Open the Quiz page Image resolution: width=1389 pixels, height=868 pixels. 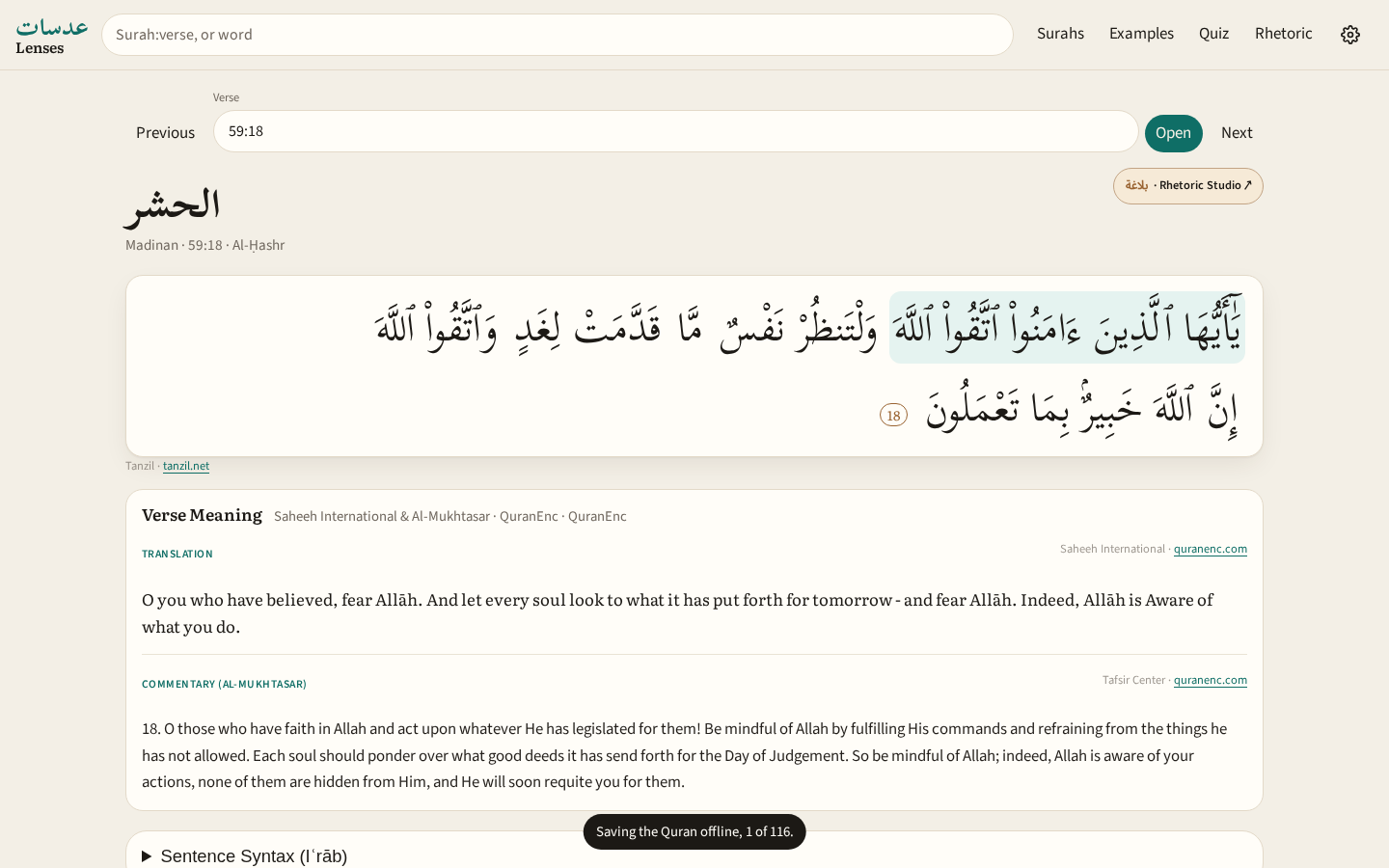coord(1213,34)
